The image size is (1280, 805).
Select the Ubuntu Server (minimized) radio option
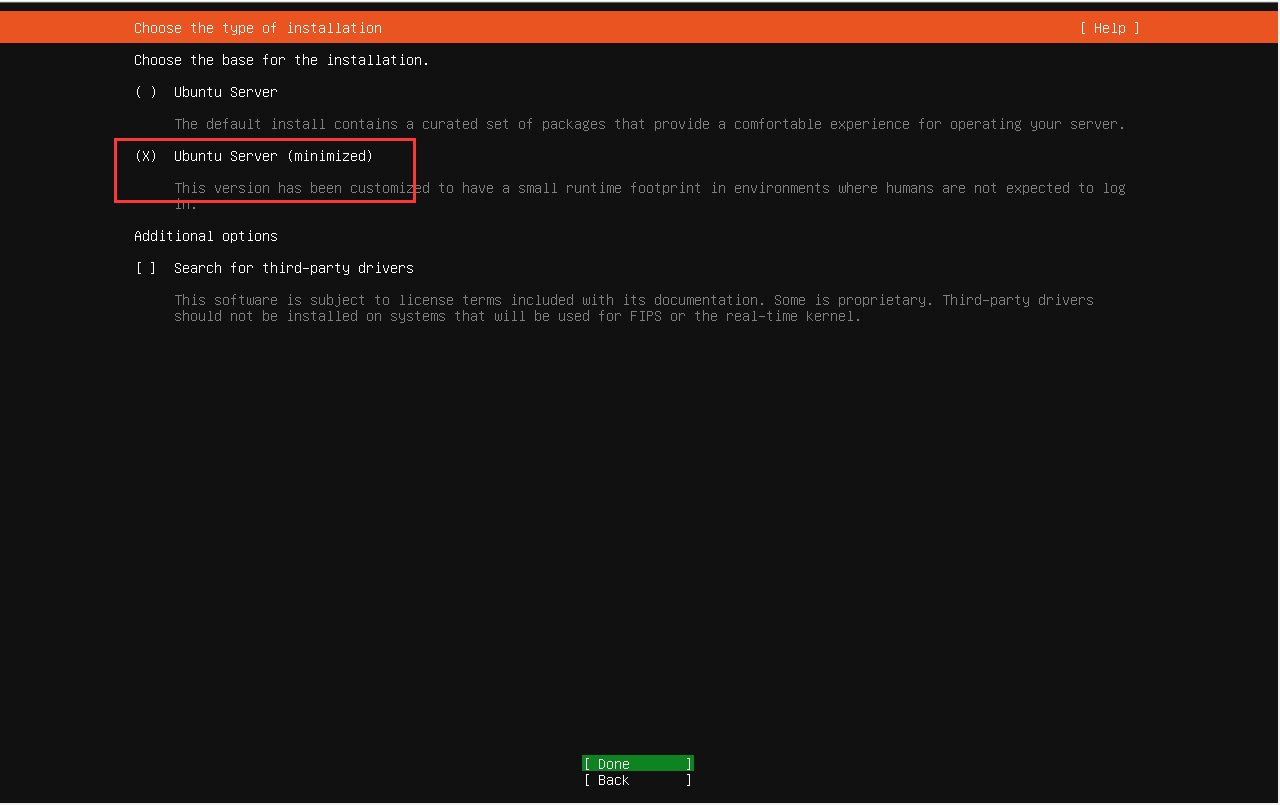coord(146,156)
